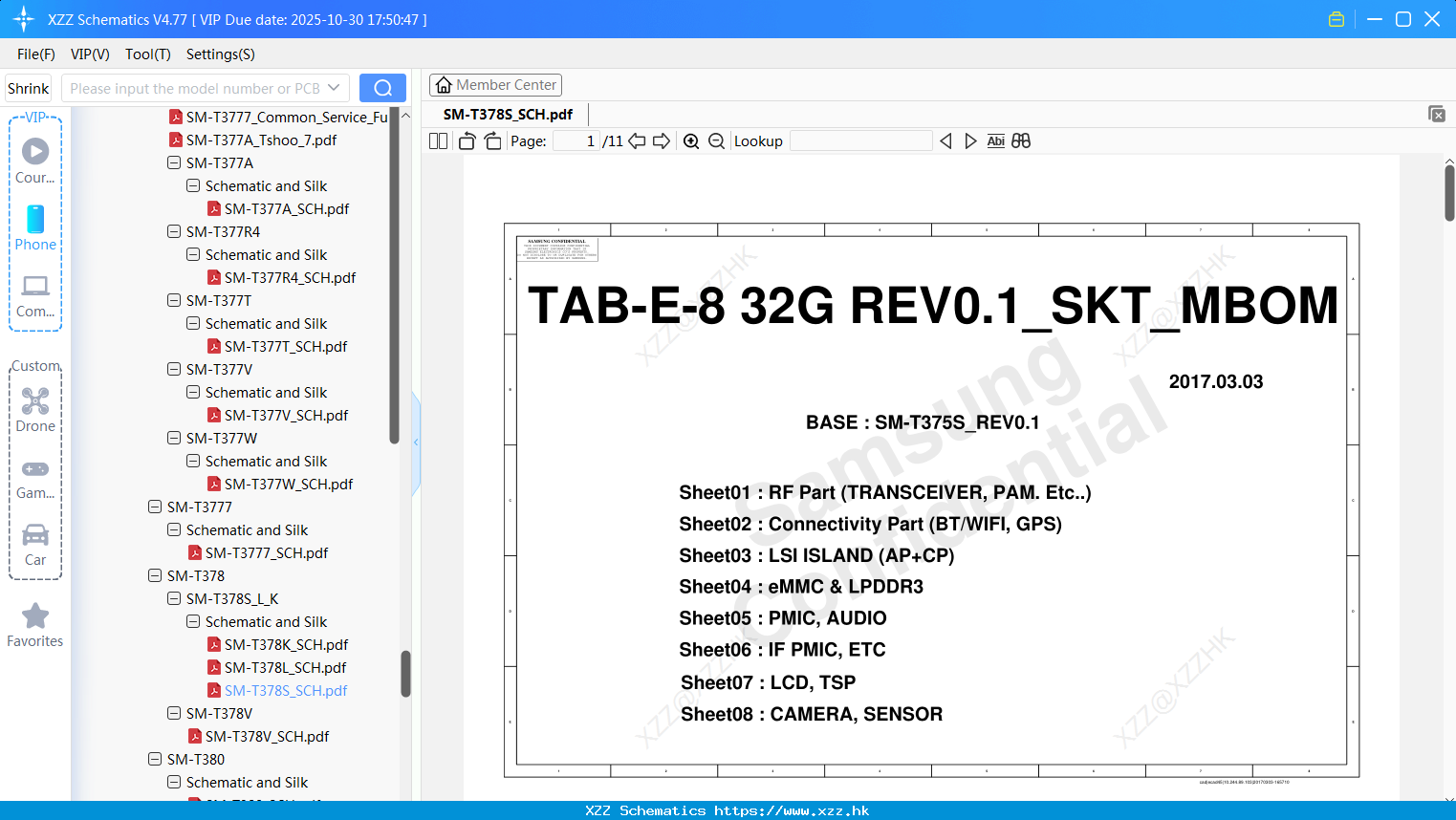Viewport: 1456px width, 820px height.
Task: Open the Settings(S) menu
Action: click(221, 54)
